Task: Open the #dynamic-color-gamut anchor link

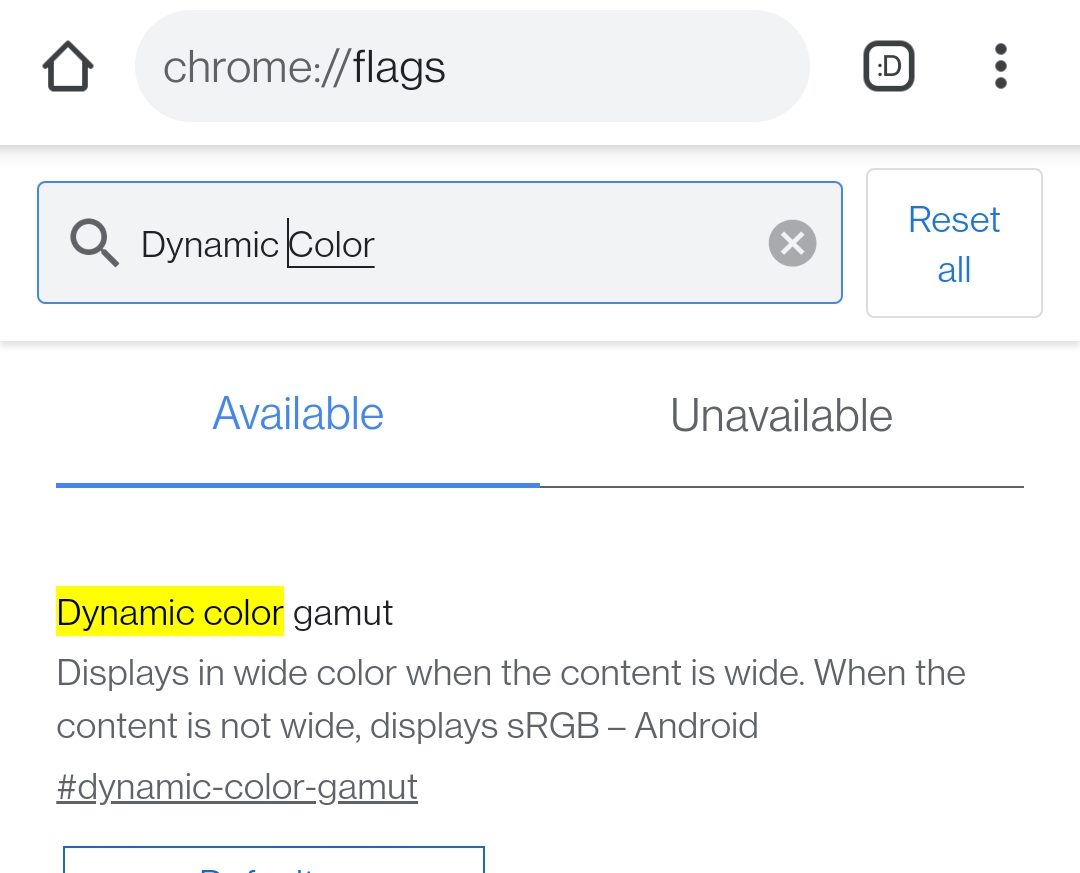Action: 237,787
